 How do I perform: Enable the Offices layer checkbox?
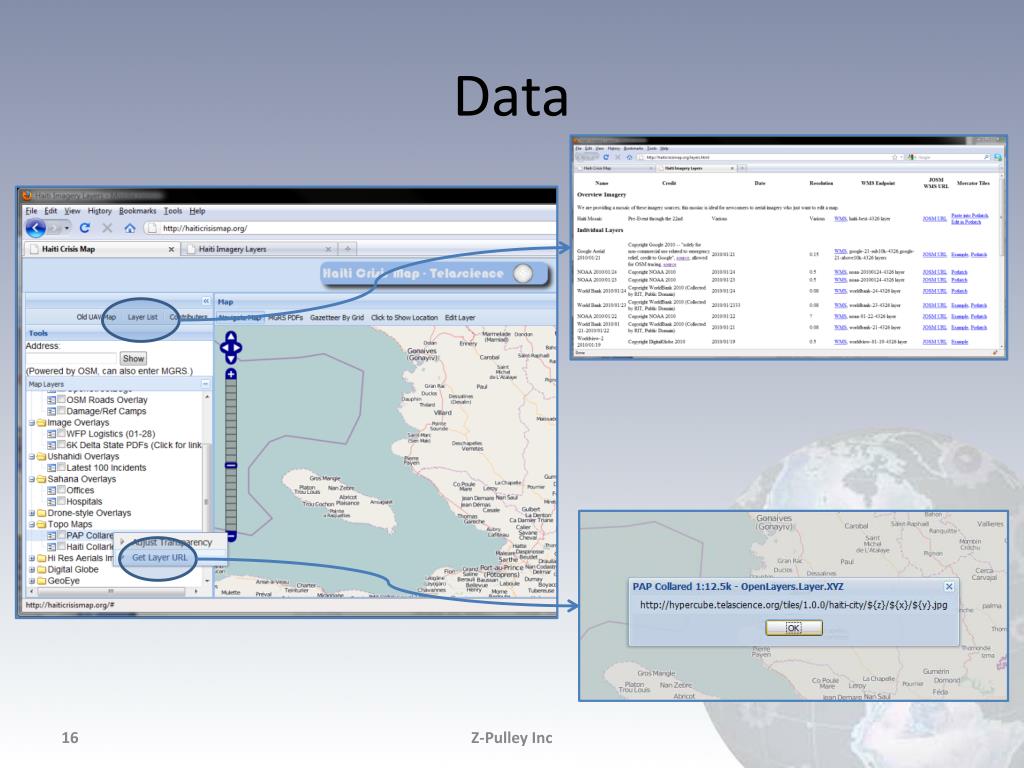click(x=61, y=490)
